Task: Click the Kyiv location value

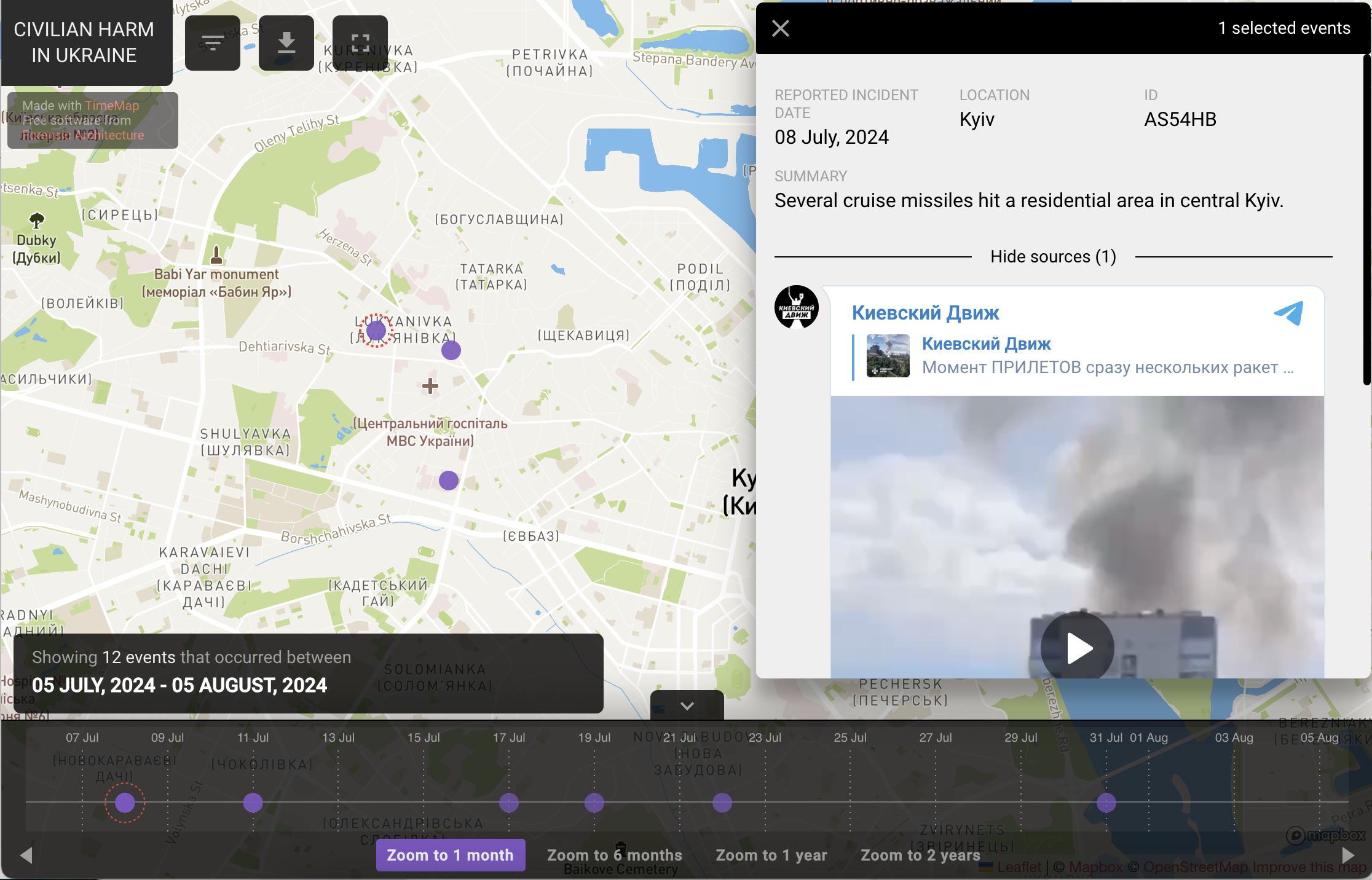Action: click(977, 119)
